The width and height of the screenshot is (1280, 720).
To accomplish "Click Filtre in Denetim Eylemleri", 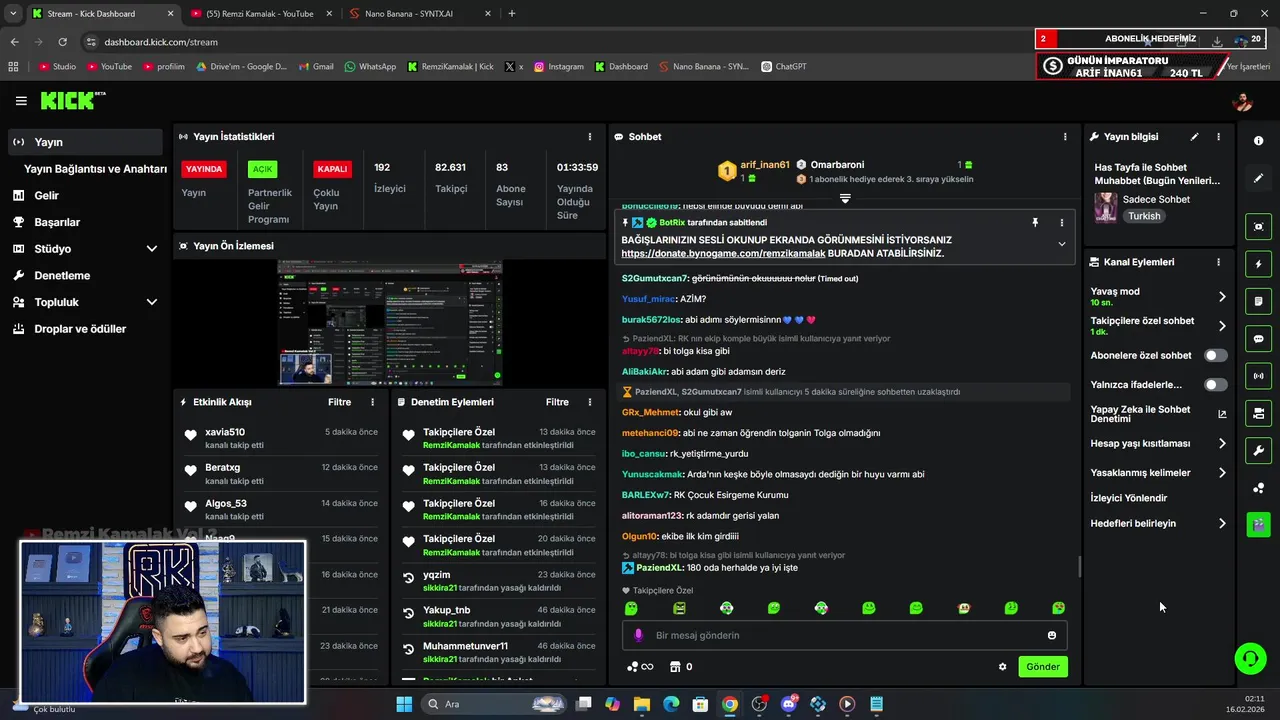I will click(557, 402).
